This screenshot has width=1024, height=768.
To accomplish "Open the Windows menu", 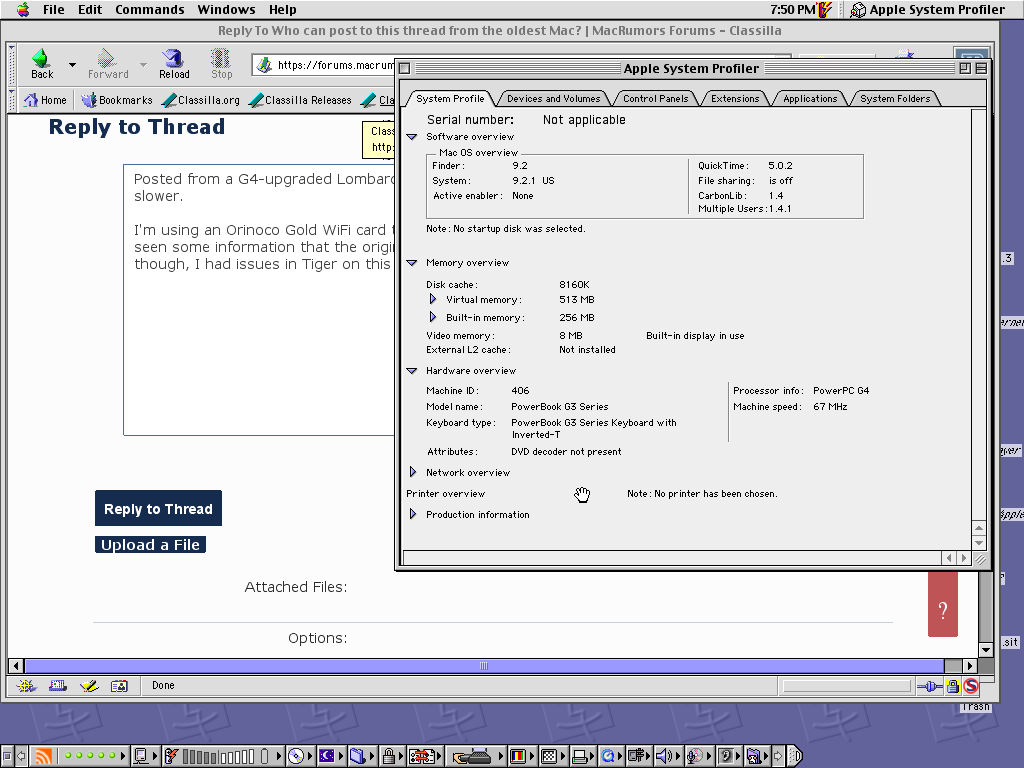I will [x=227, y=10].
